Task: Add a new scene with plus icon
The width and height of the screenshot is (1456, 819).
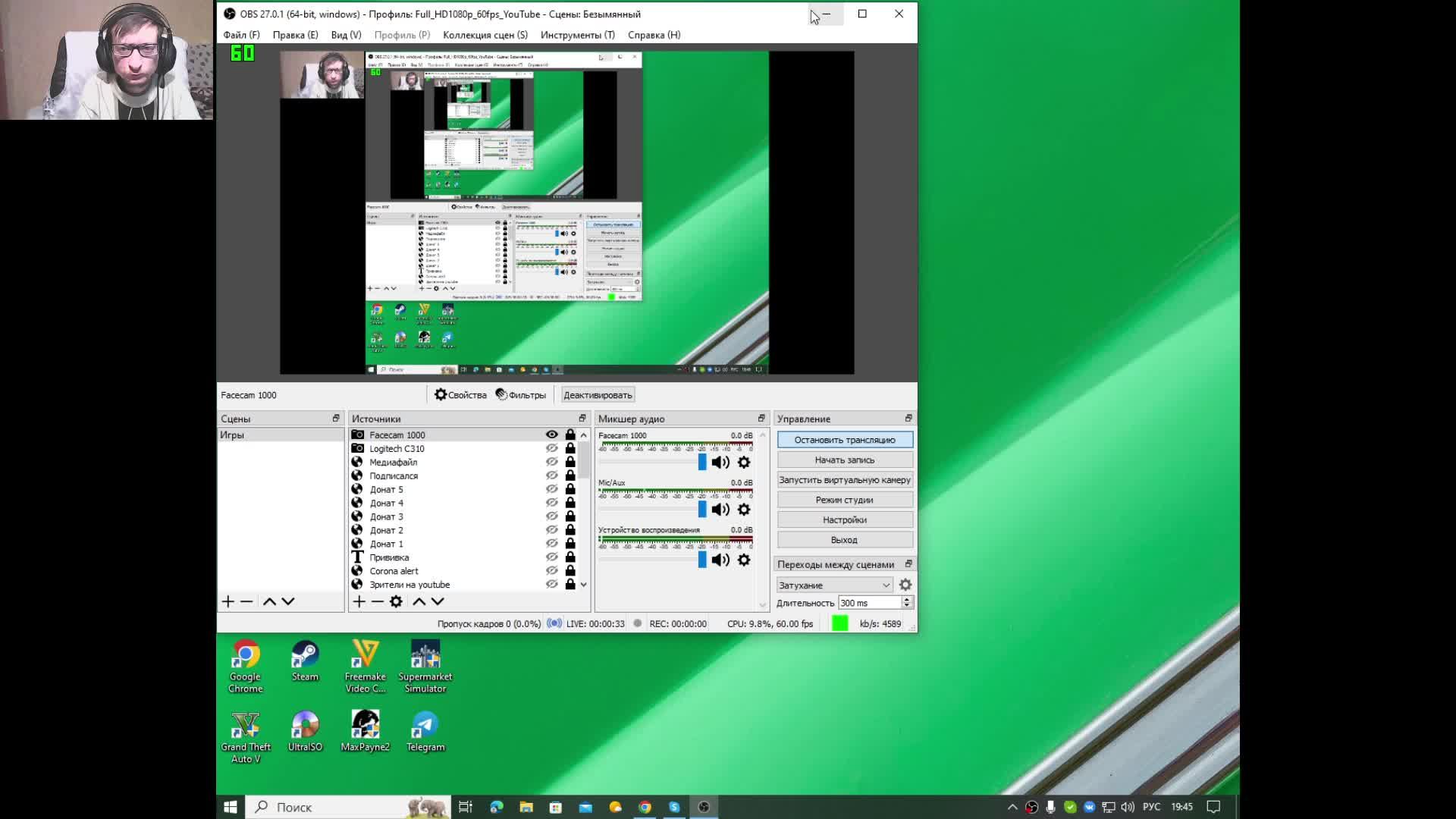Action: (228, 601)
